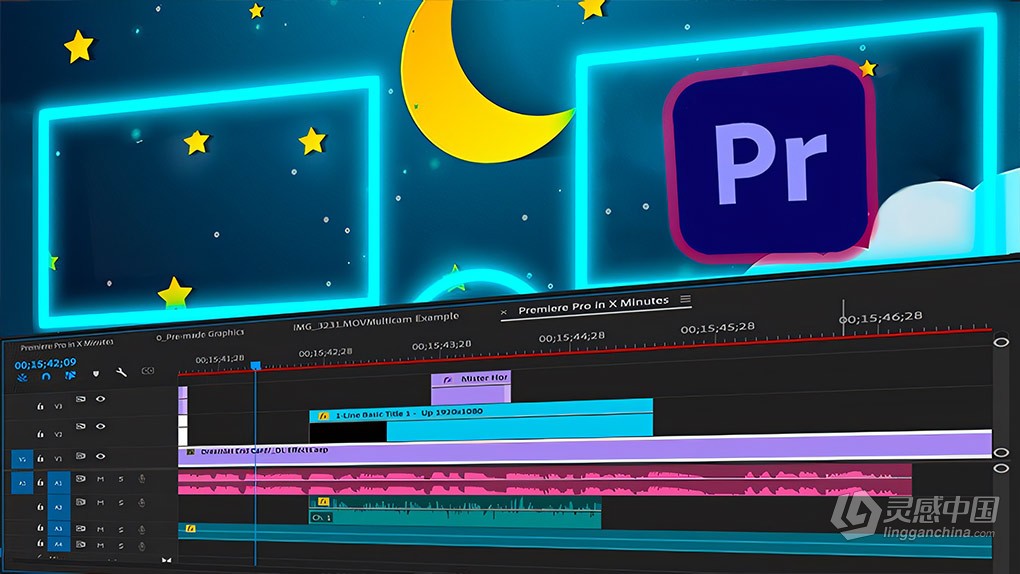Select the Mister Hor purple clip
The height and width of the screenshot is (574, 1020).
[471, 388]
